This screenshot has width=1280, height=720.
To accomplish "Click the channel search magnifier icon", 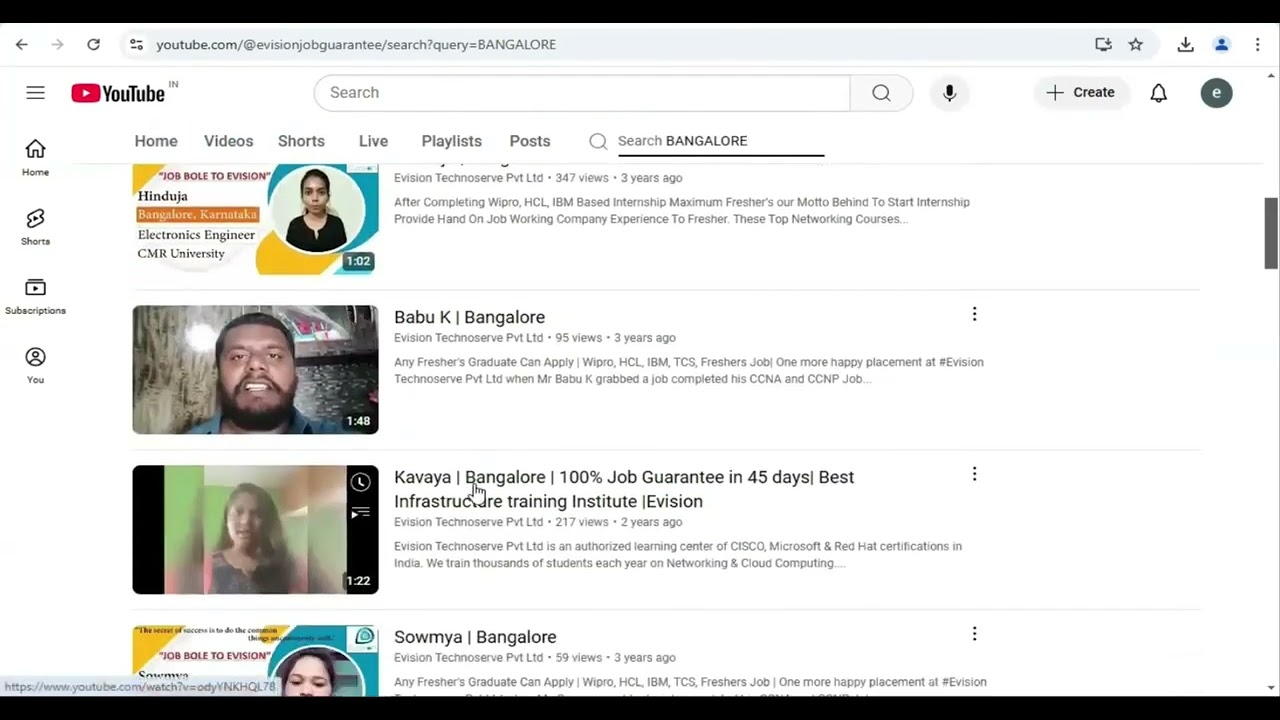I will click(598, 141).
